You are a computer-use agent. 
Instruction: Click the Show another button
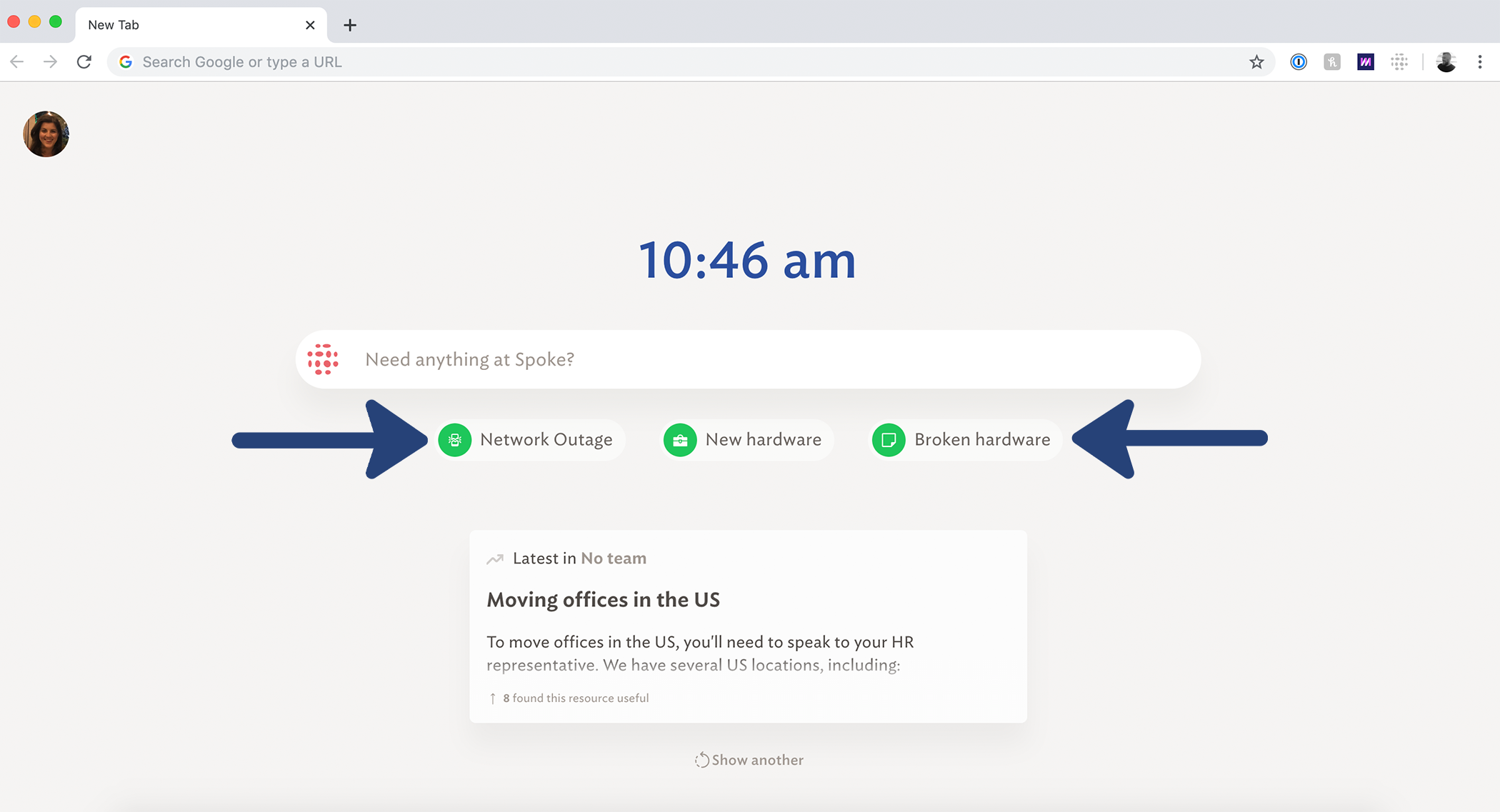[x=749, y=760]
